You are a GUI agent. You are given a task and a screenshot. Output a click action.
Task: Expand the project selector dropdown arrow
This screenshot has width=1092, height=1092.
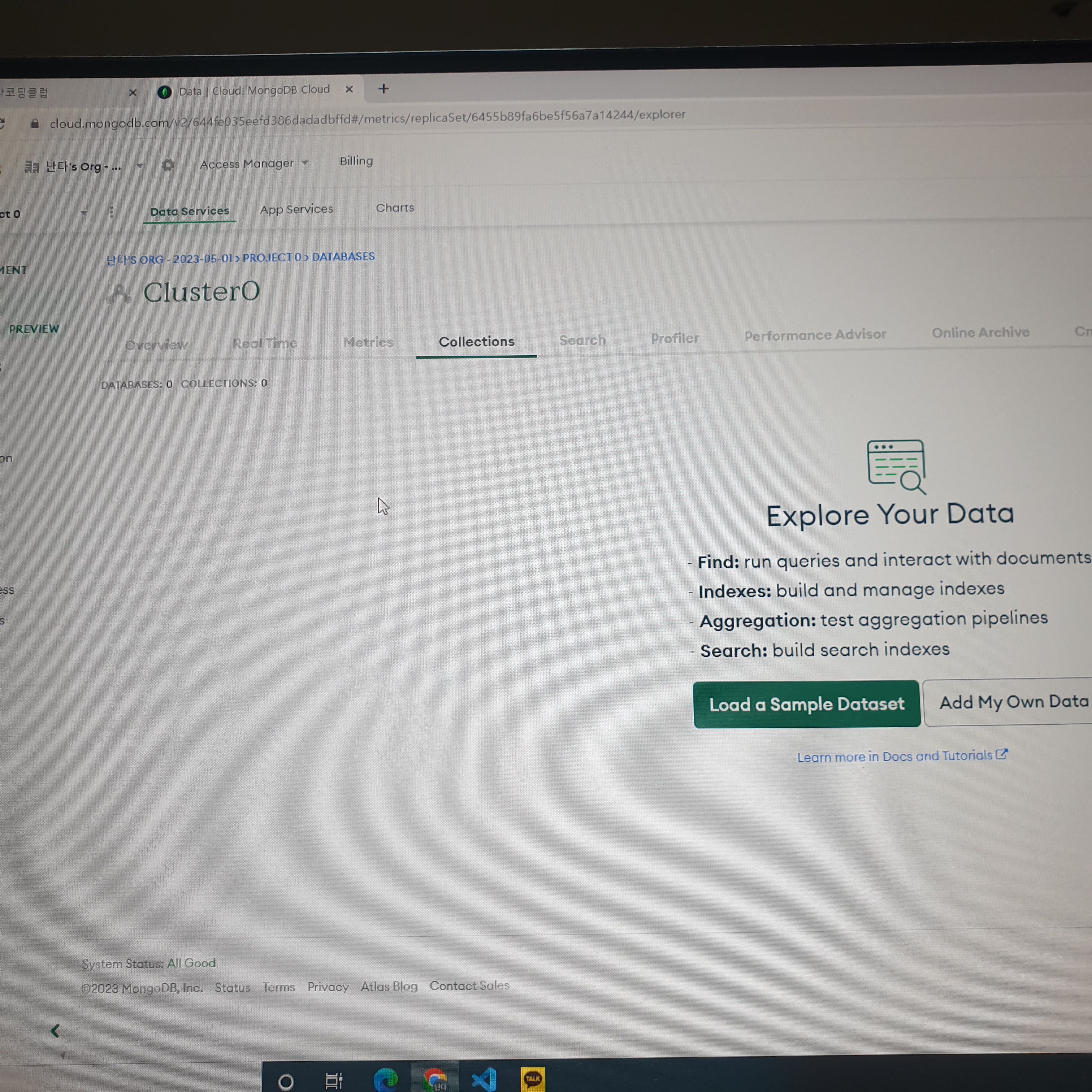pos(84,213)
